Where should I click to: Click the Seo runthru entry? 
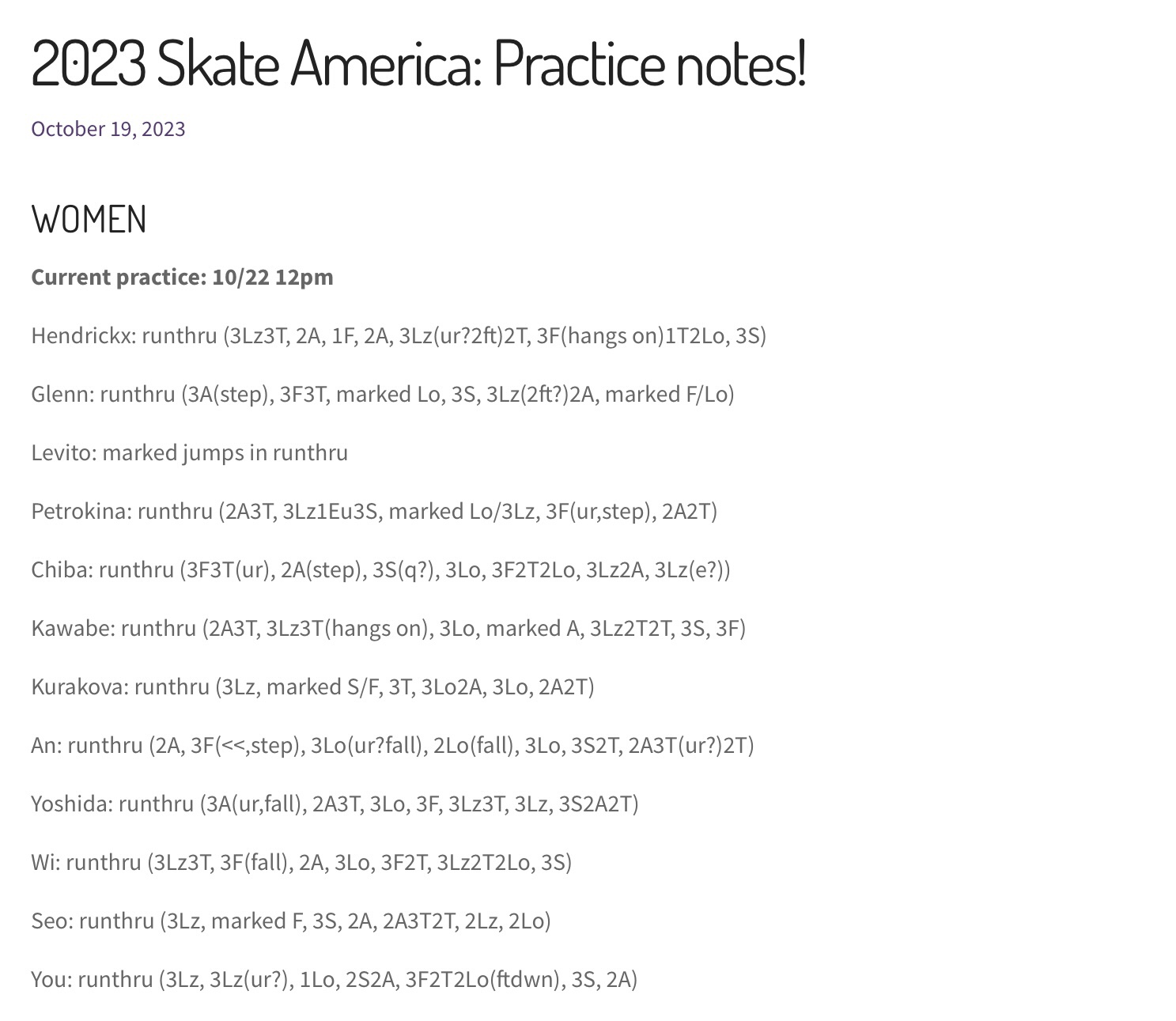coord(292,921)
